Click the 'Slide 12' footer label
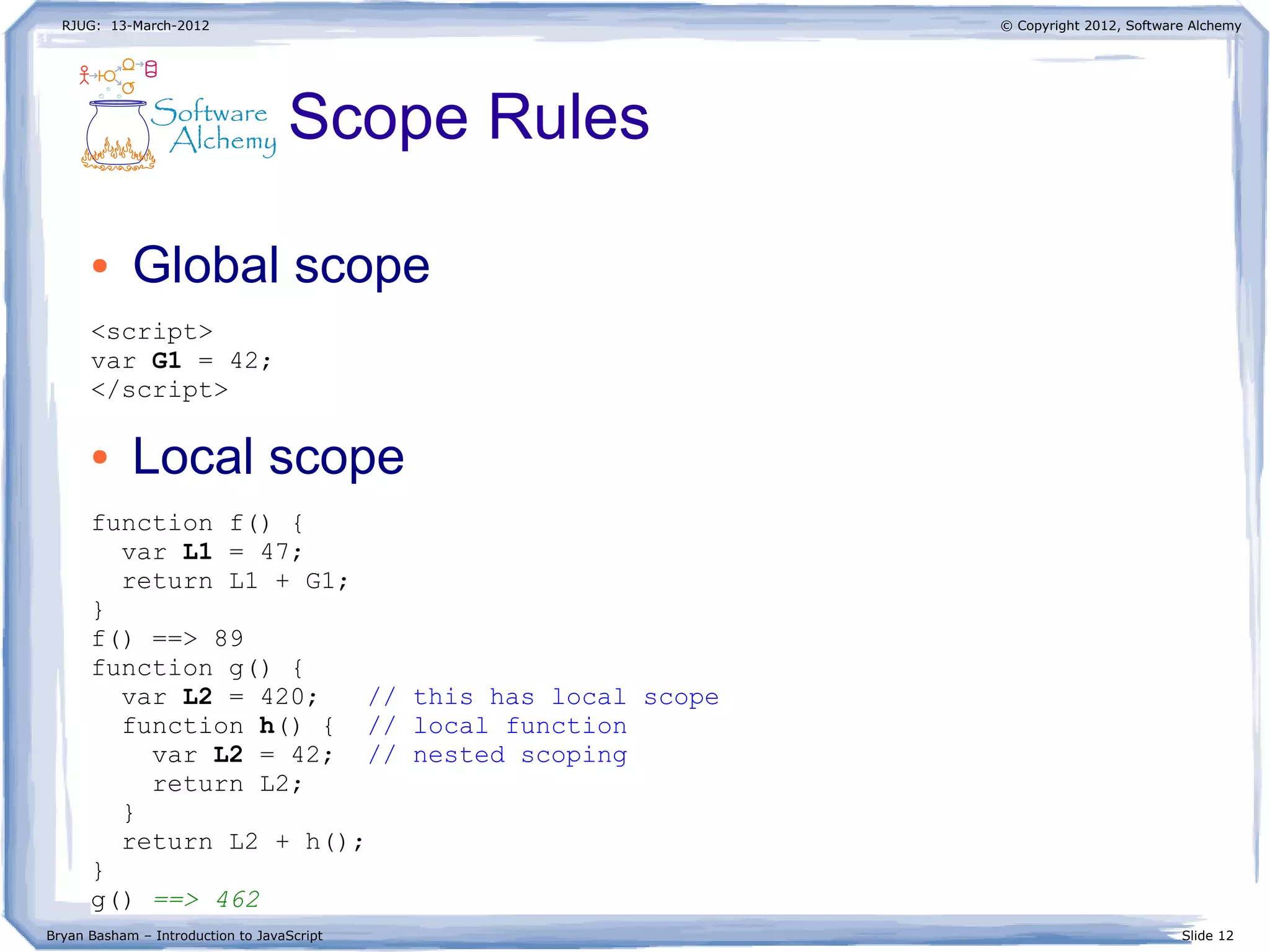This screenshot has height=952, width=1270. [1207, 935]
